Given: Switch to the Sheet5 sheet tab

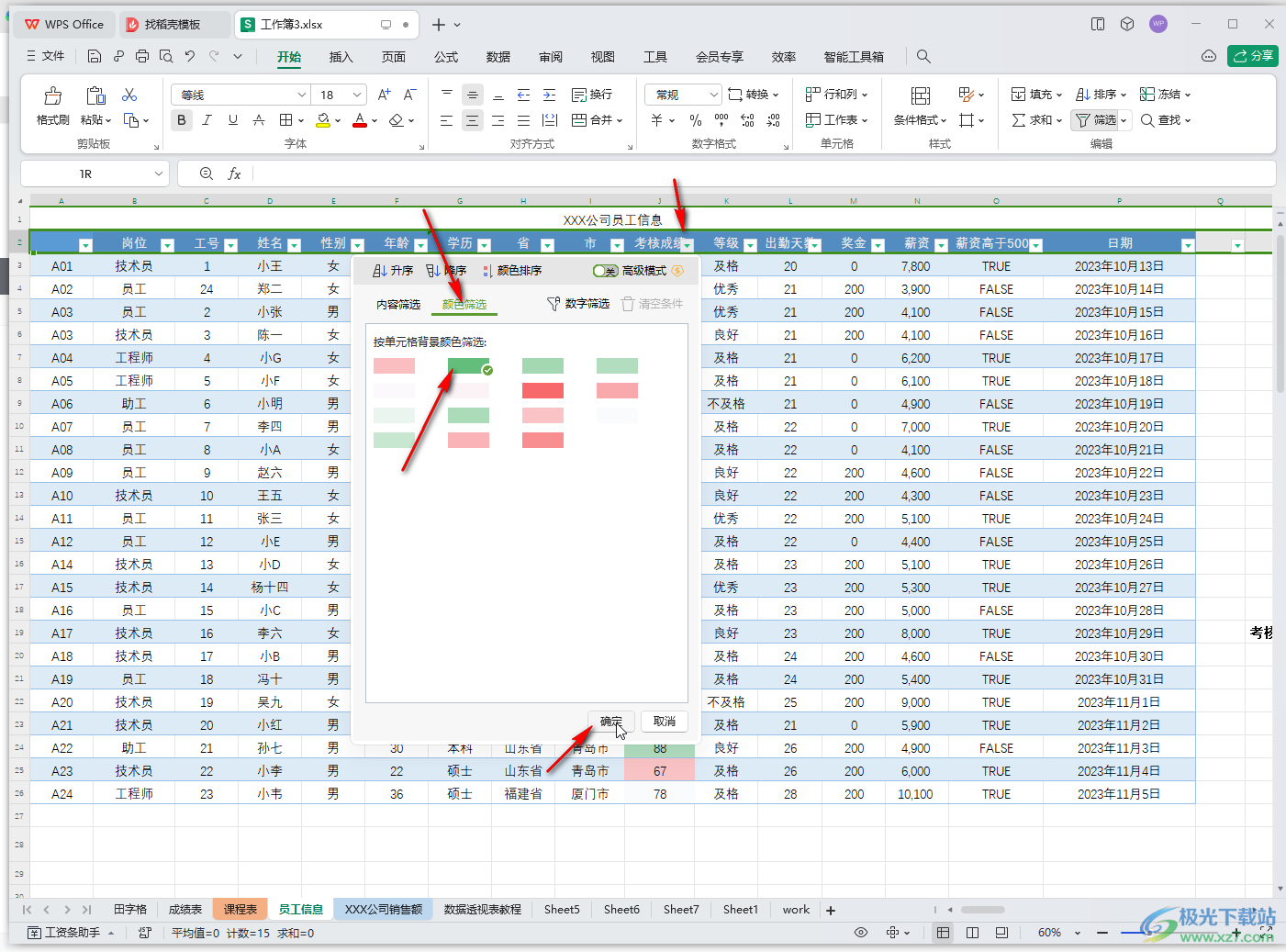Looking at the screenshot, I should click(562, 909).
